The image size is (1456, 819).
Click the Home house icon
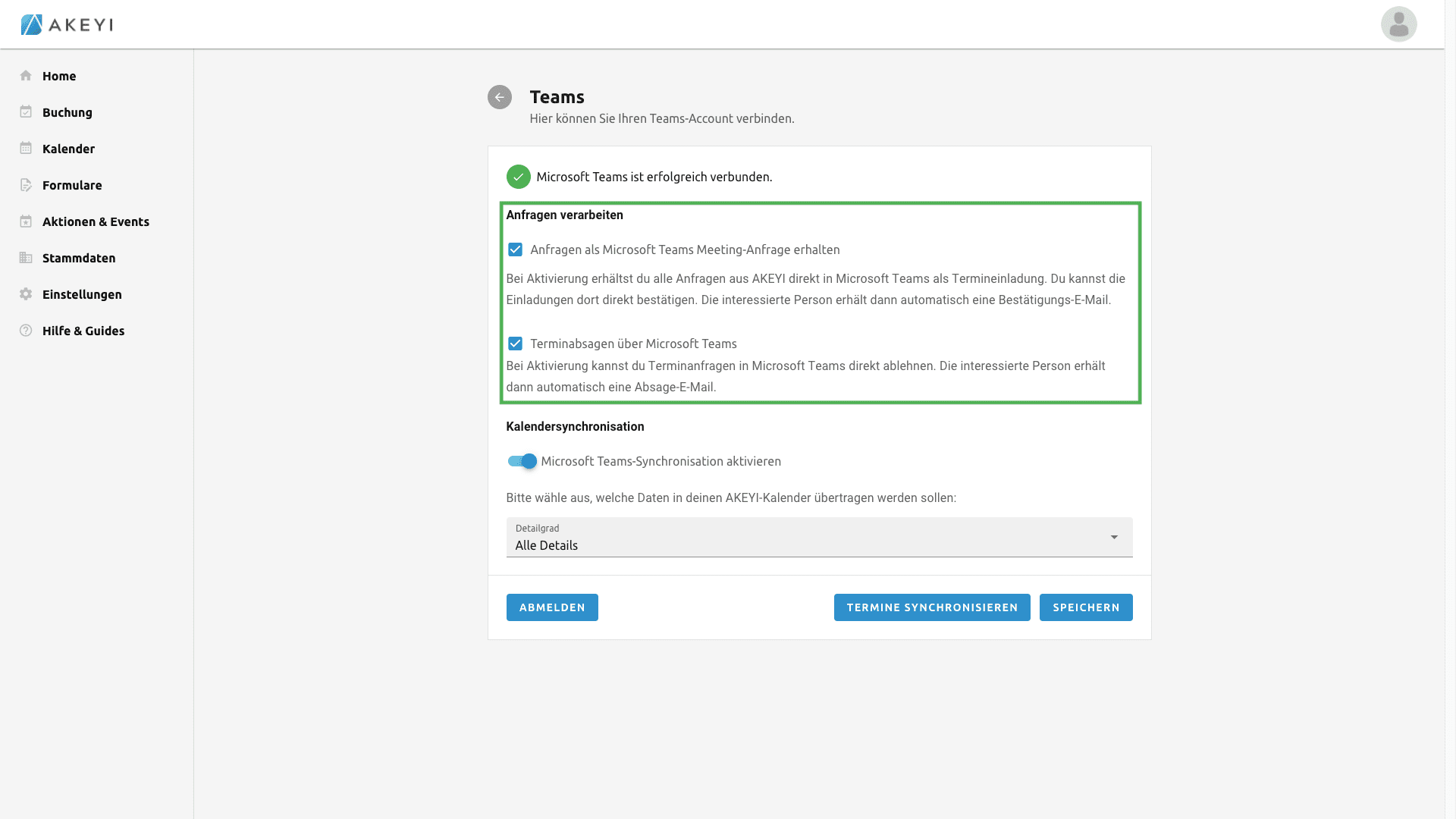[x=26, y=76]
